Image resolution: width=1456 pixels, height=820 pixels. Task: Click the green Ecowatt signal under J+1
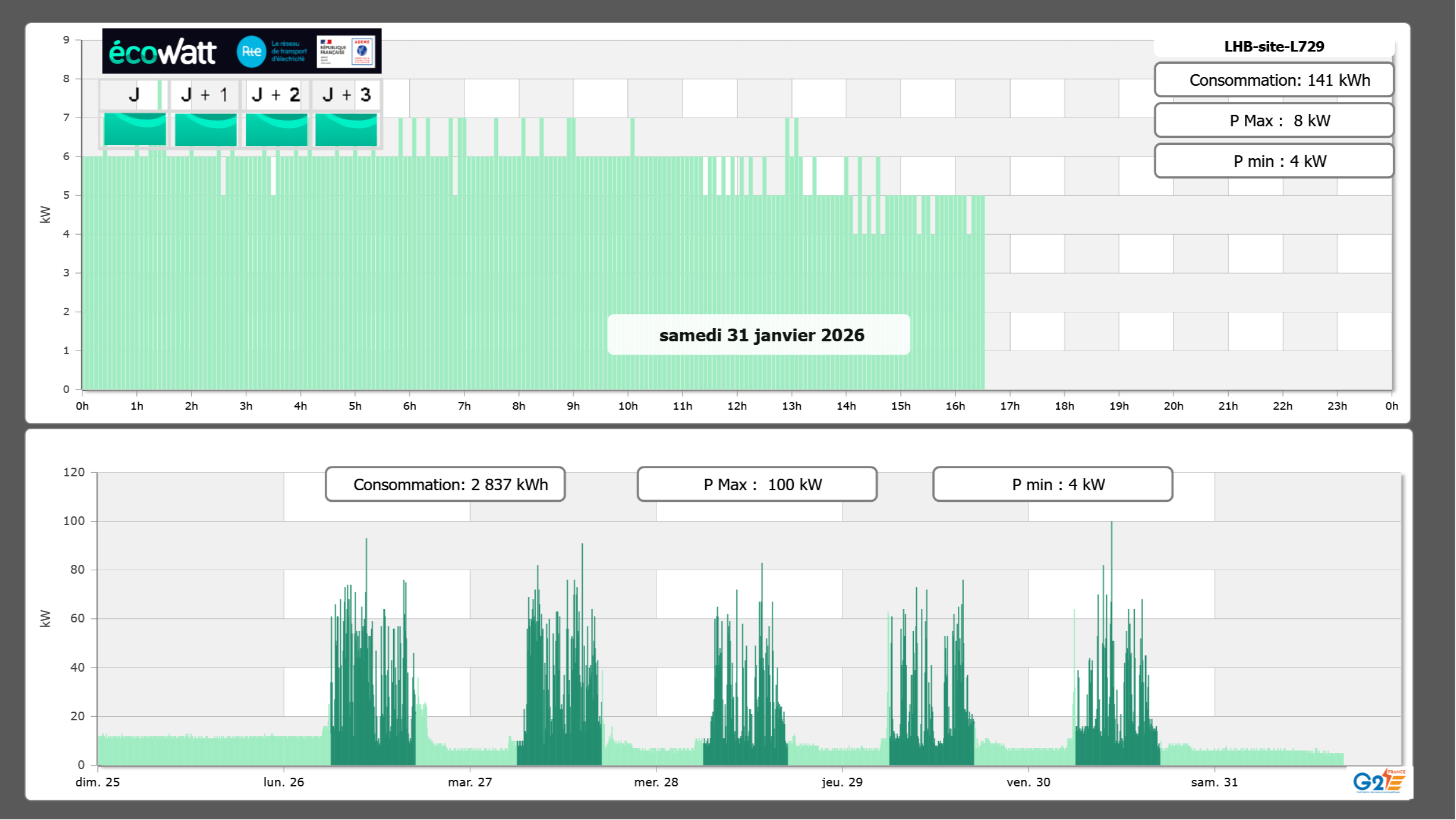206,129
